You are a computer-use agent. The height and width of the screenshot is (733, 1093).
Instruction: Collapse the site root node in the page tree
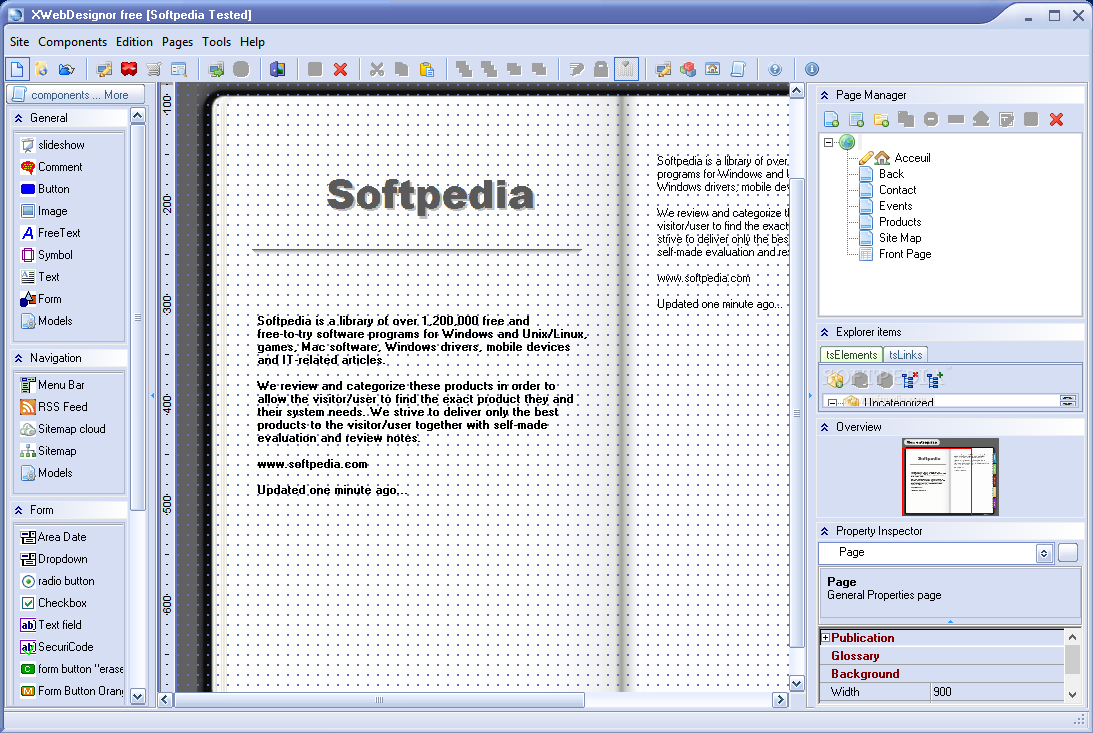828,142
